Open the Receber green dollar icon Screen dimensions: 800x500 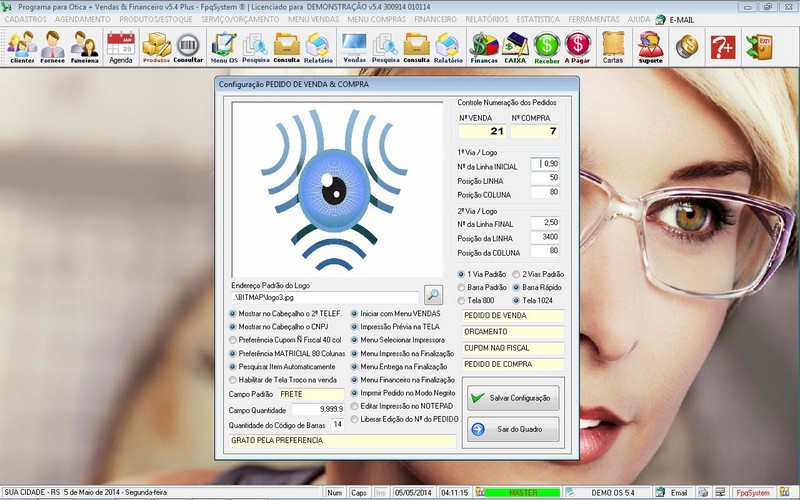pos(547,46)
